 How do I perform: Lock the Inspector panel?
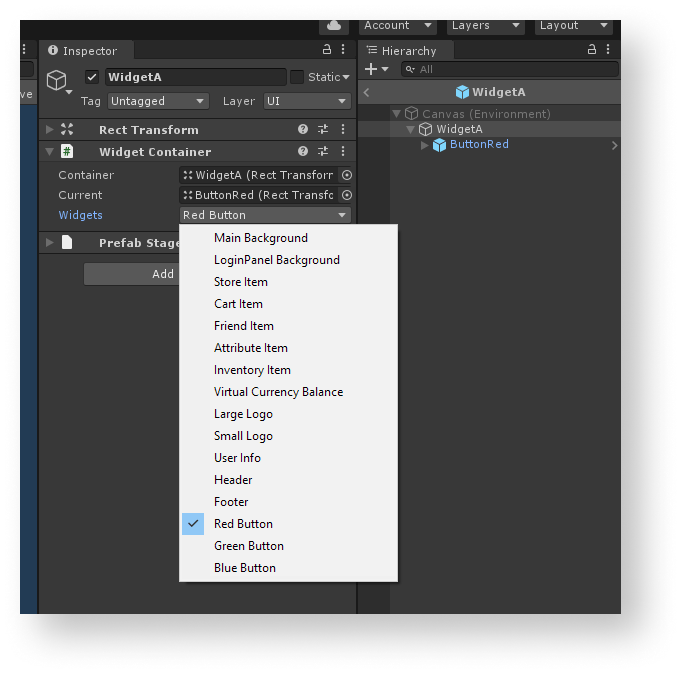(x=326, y=49)
